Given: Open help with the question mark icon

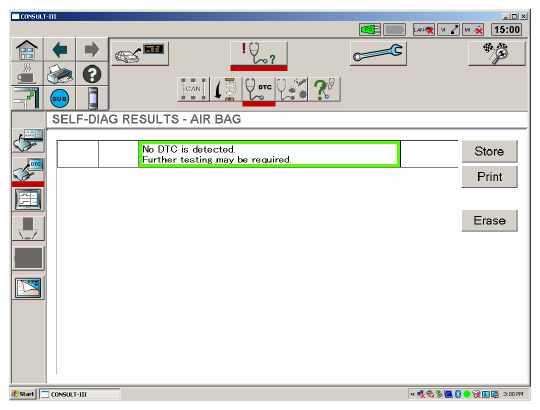Looking at the screenshot, I should point(92,74).
